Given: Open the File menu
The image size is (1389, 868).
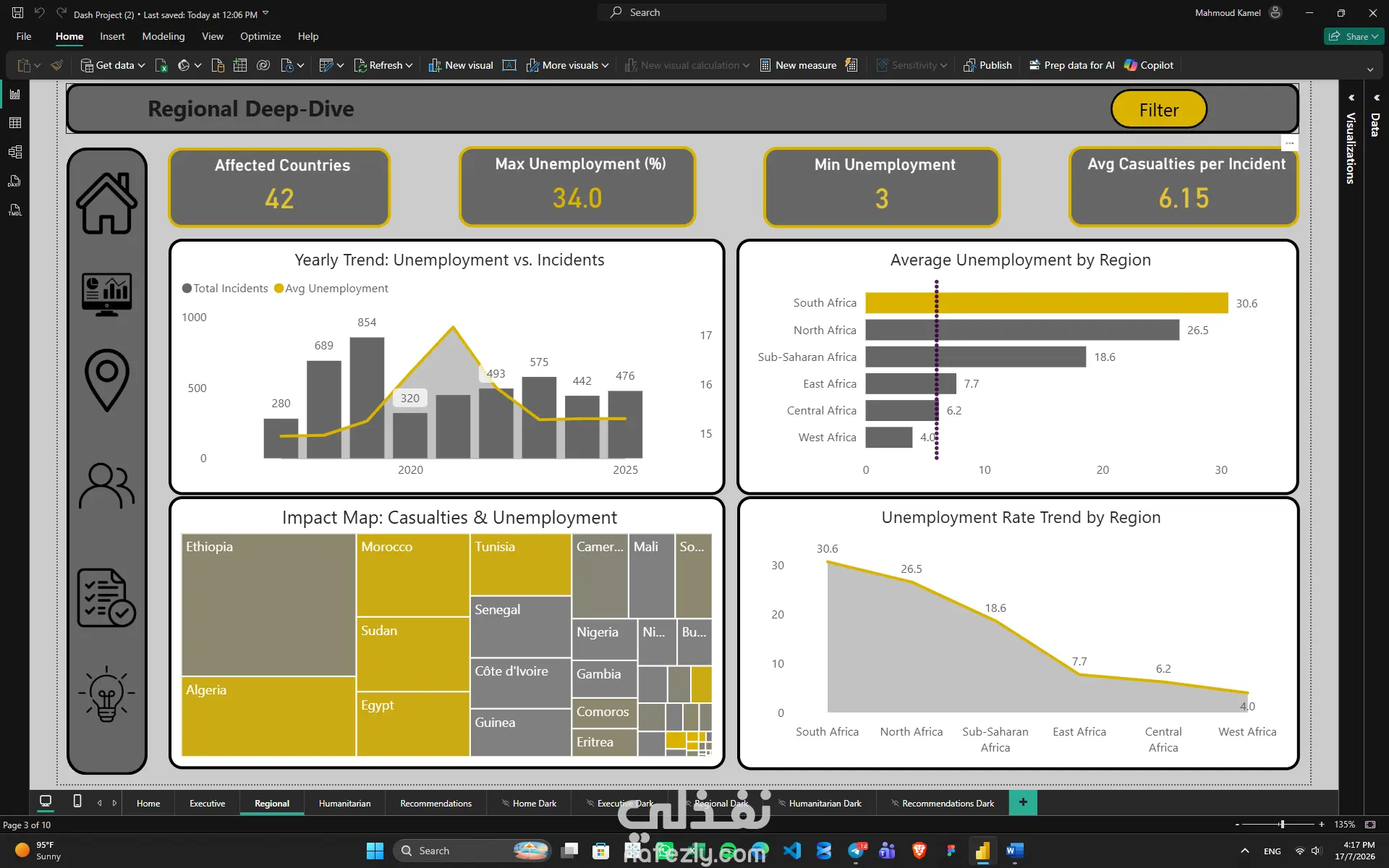Looking at the screenshot, I should click(x=24, y=36).
